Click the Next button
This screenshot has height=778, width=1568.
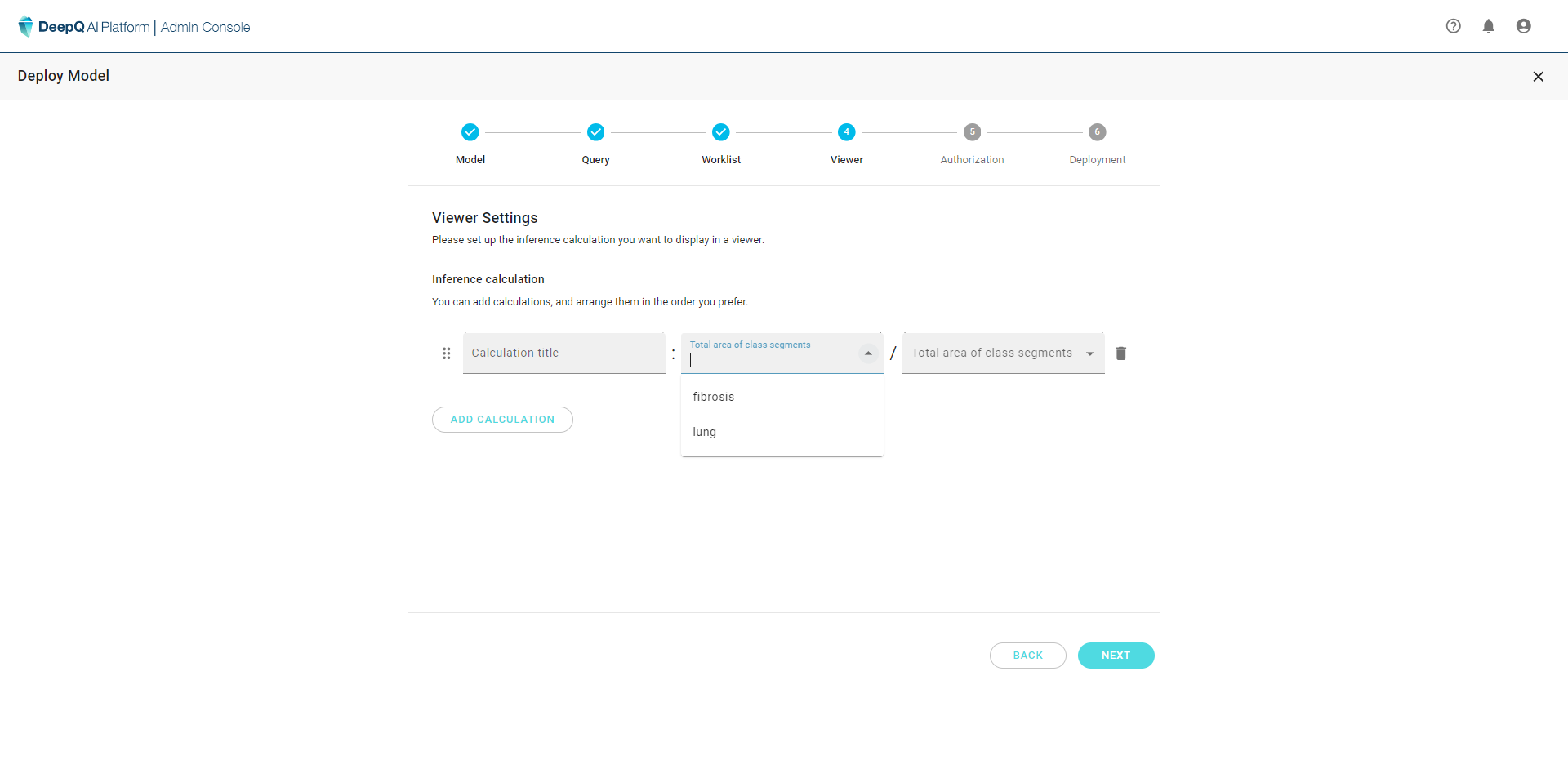(1116, 656)
